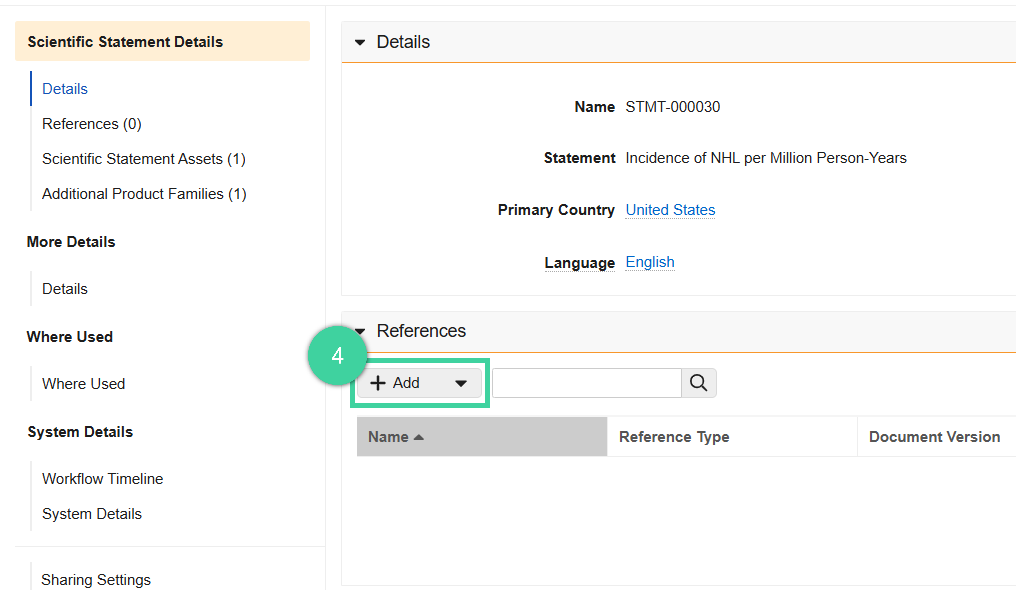This screenshot has height=590, width=1016.
Task: Navigate to the Where Used section
Action: [x=83, y=383]
